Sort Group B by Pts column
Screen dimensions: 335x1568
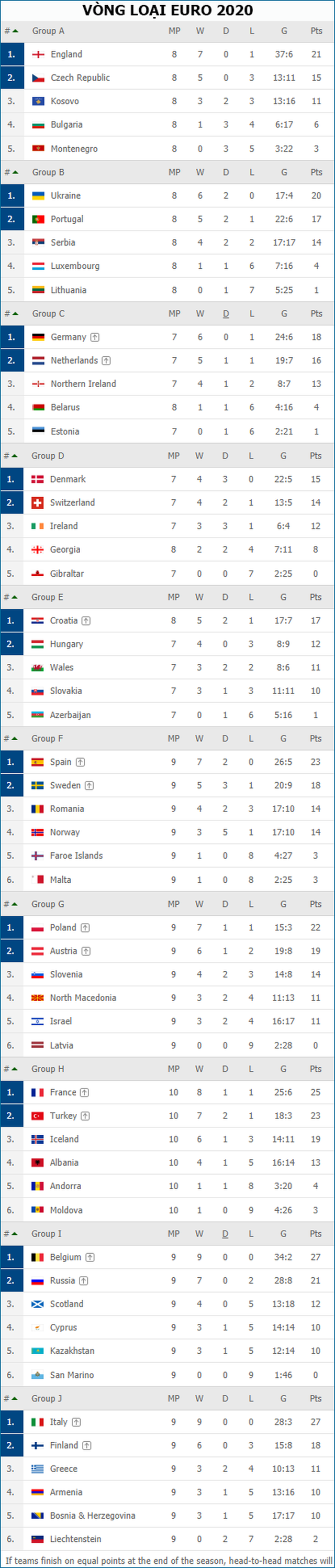click(x=316, y=172)
